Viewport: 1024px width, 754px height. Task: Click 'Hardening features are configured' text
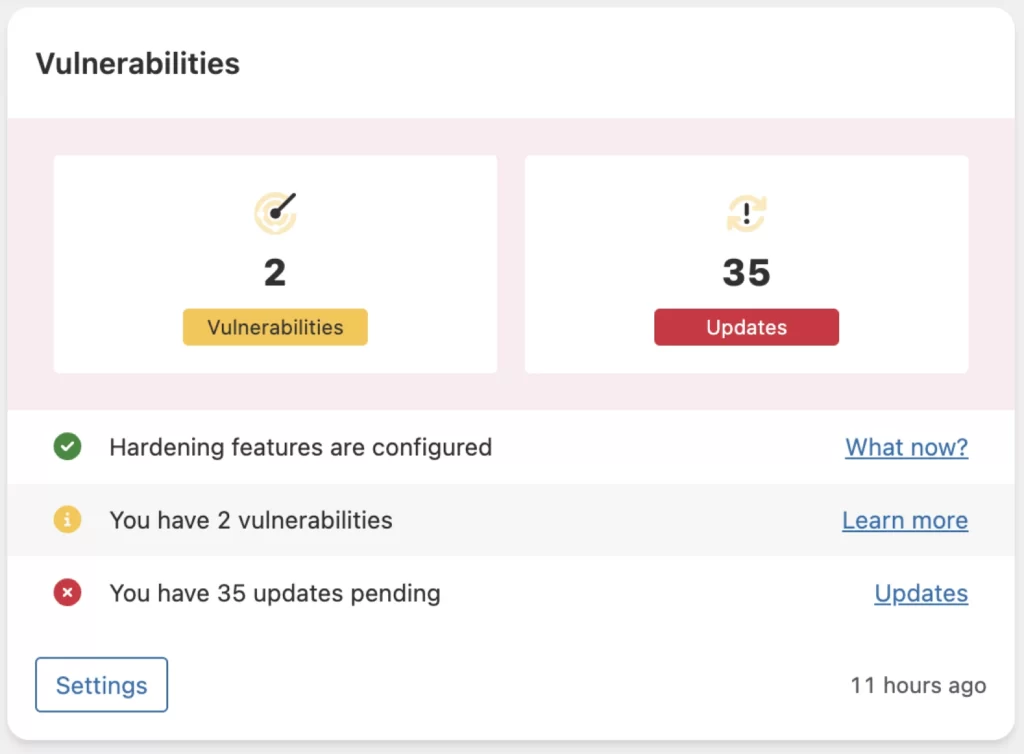(x=300, y=447)
